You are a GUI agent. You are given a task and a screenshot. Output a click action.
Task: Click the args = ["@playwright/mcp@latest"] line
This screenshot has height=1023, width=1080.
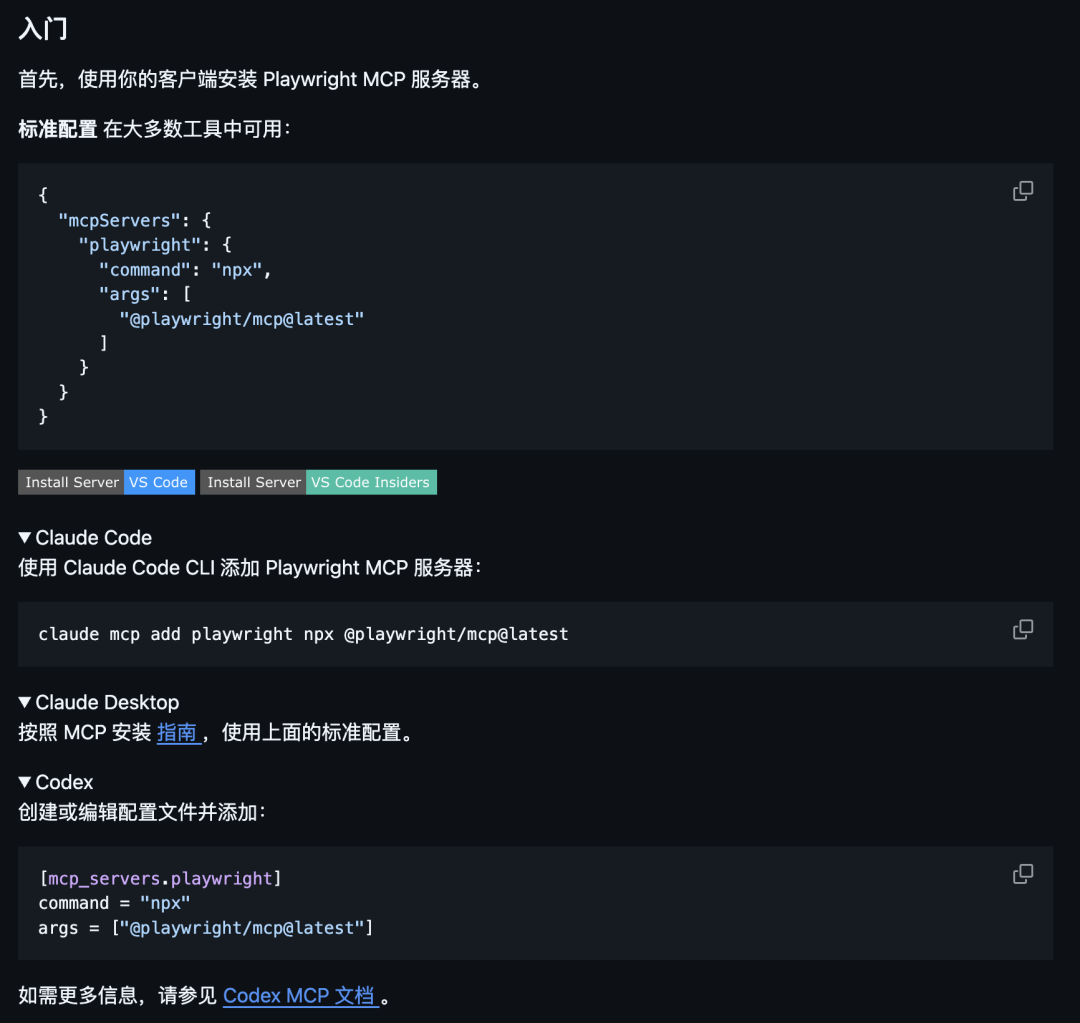[206, 928]
